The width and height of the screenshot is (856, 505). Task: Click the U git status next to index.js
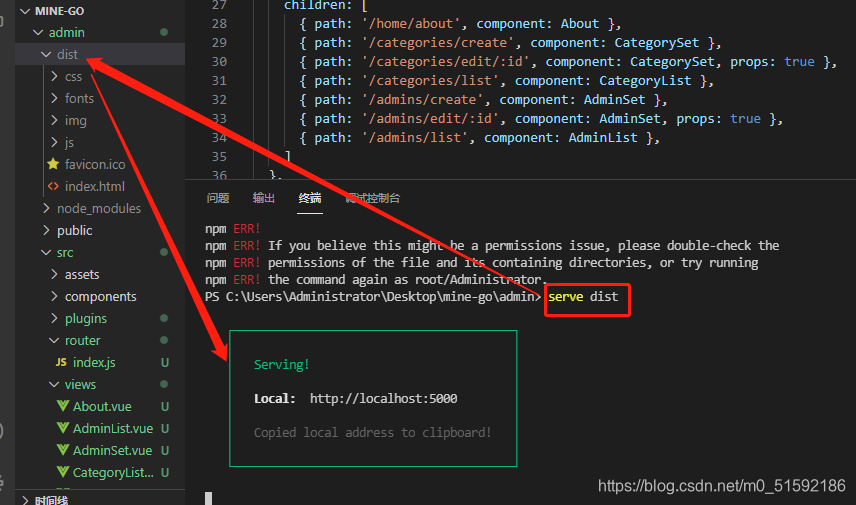coord(164,363)
